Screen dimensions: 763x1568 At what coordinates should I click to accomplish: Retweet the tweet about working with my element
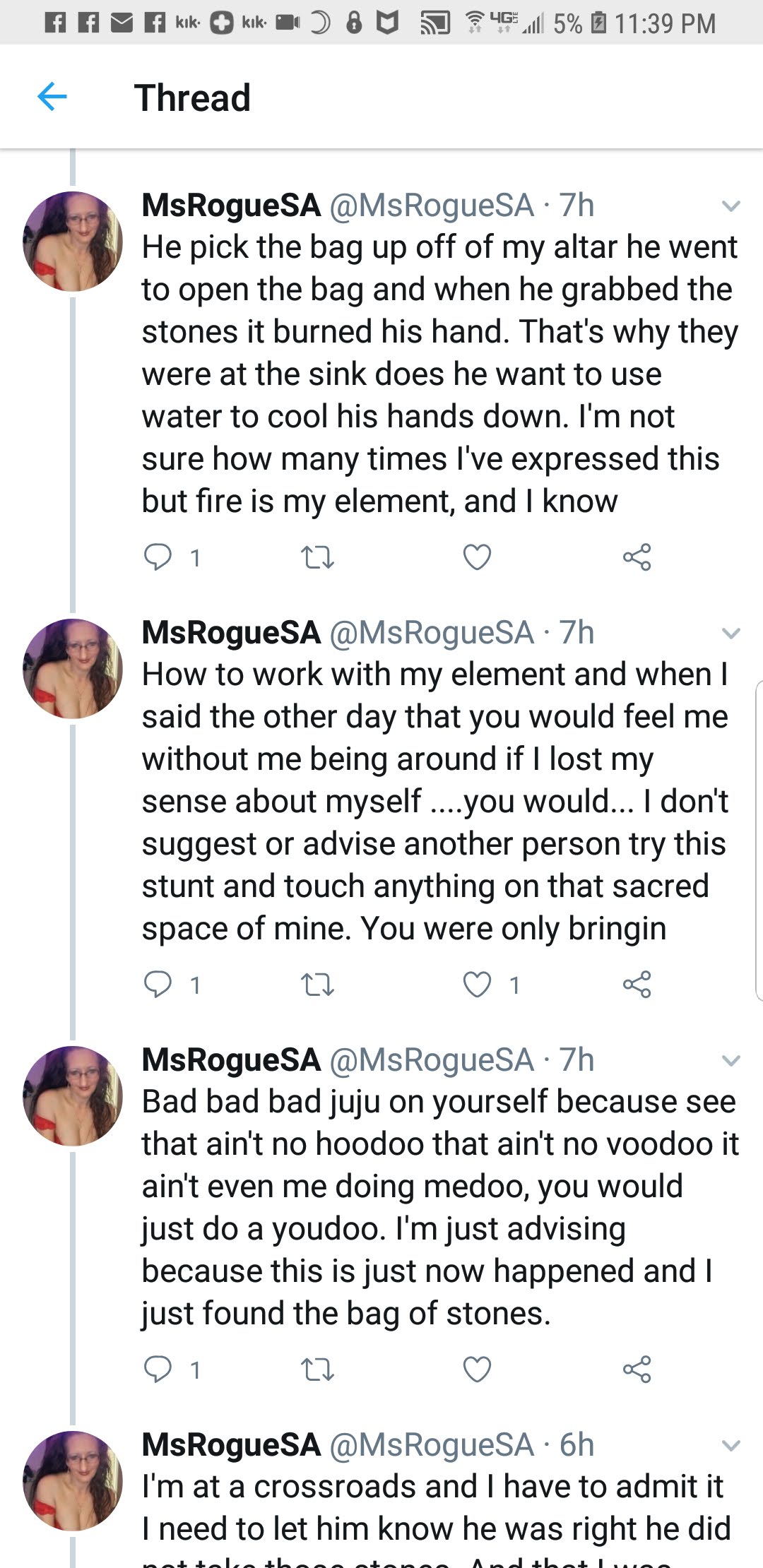point(317,985)
